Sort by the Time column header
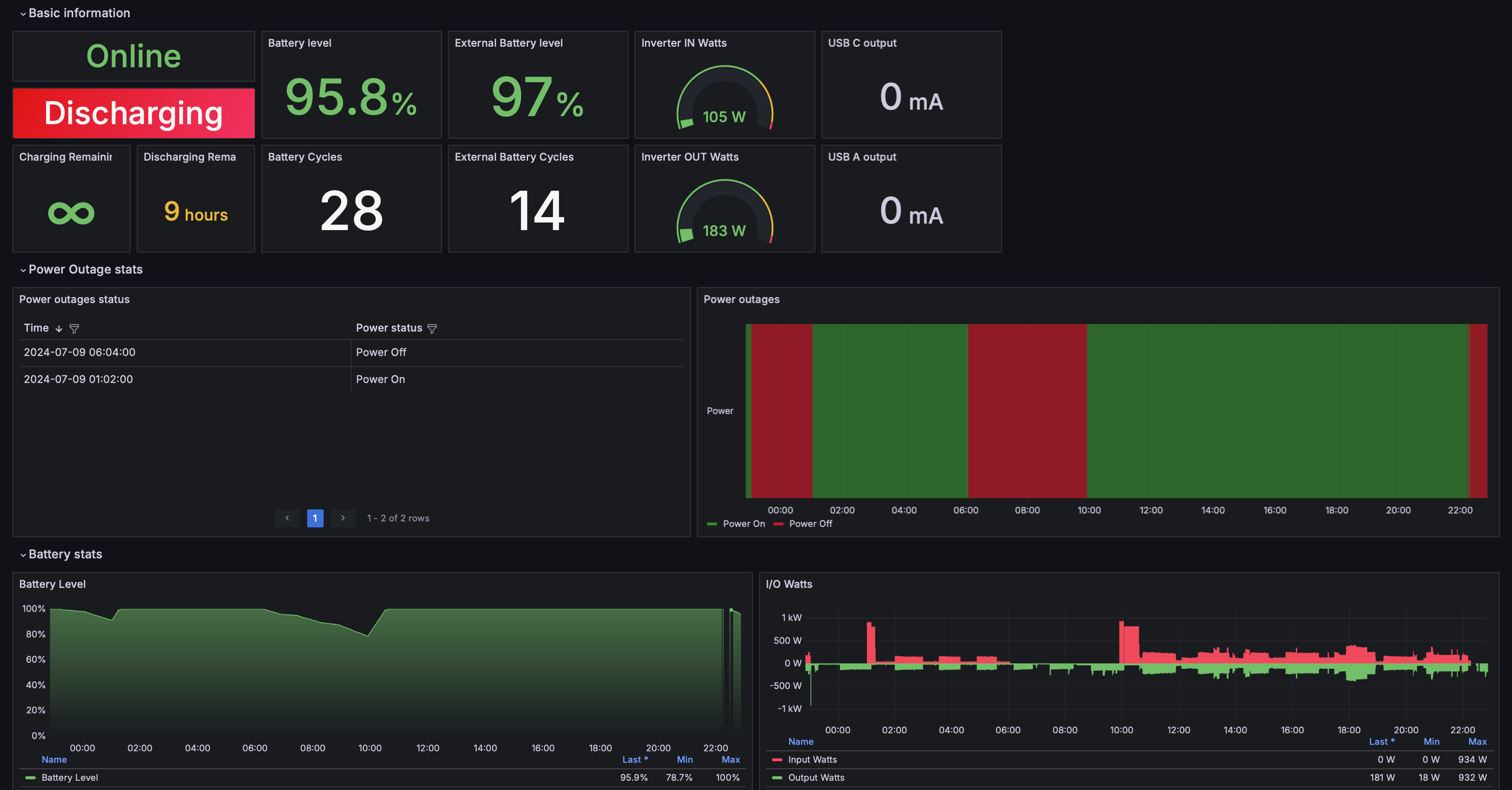Screen dimensions: 1512x790 click(x=36, y=328)
